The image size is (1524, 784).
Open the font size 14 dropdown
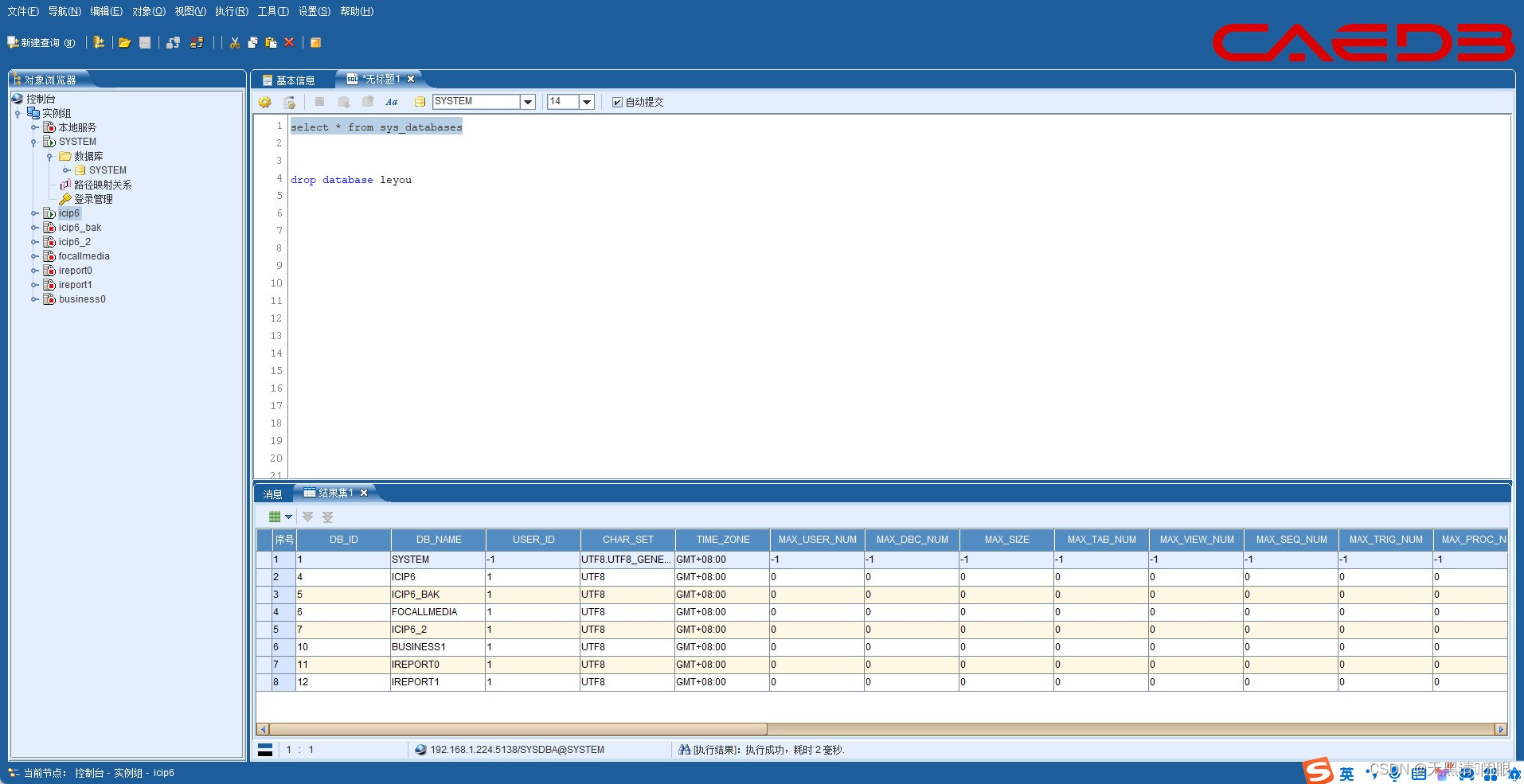587,102
